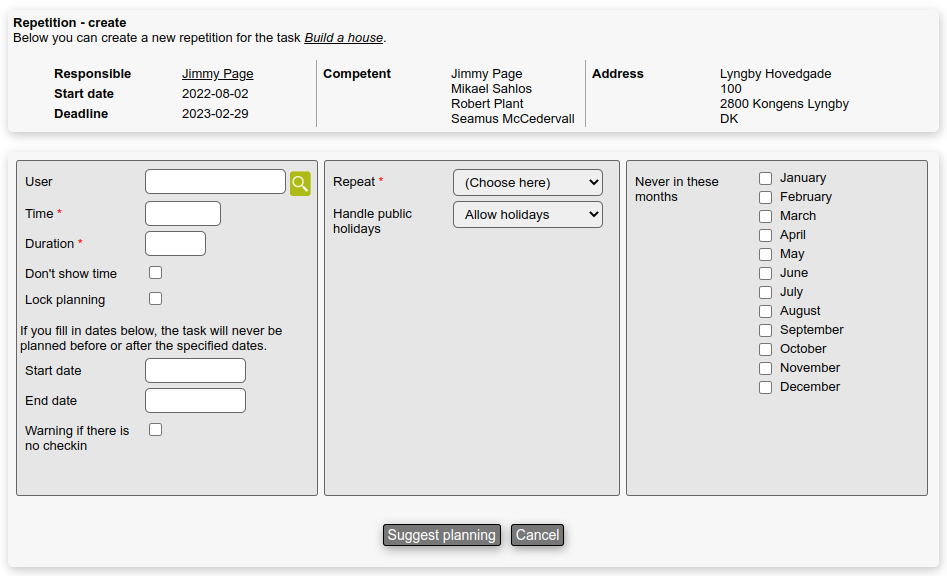
Task: Mark April as a never month
Action: pos(765,235)
